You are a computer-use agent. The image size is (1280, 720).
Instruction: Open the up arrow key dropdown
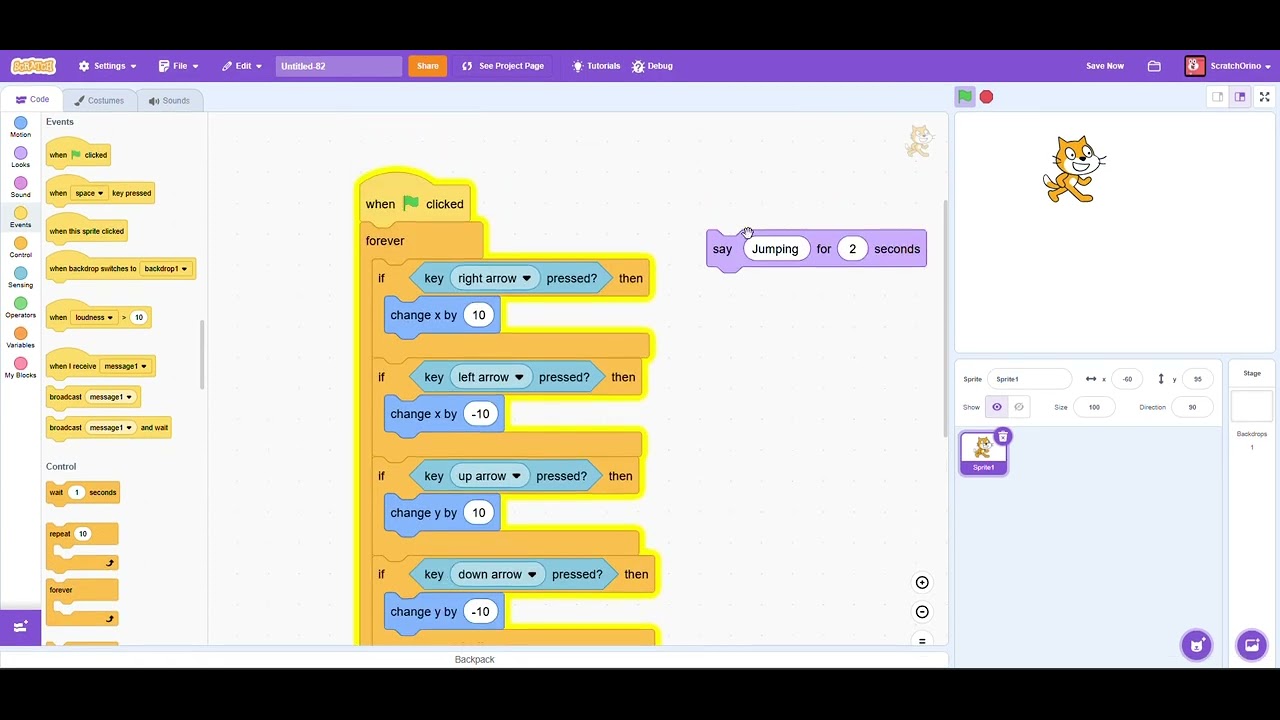[x=490, y=476]
